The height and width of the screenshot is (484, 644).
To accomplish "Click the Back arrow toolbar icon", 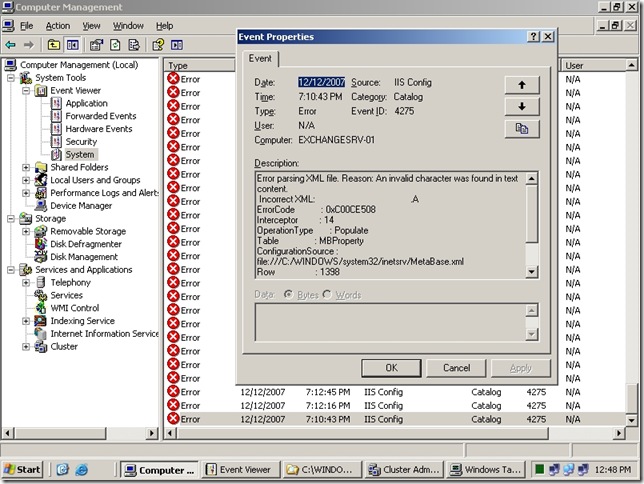I will [10, 44].
